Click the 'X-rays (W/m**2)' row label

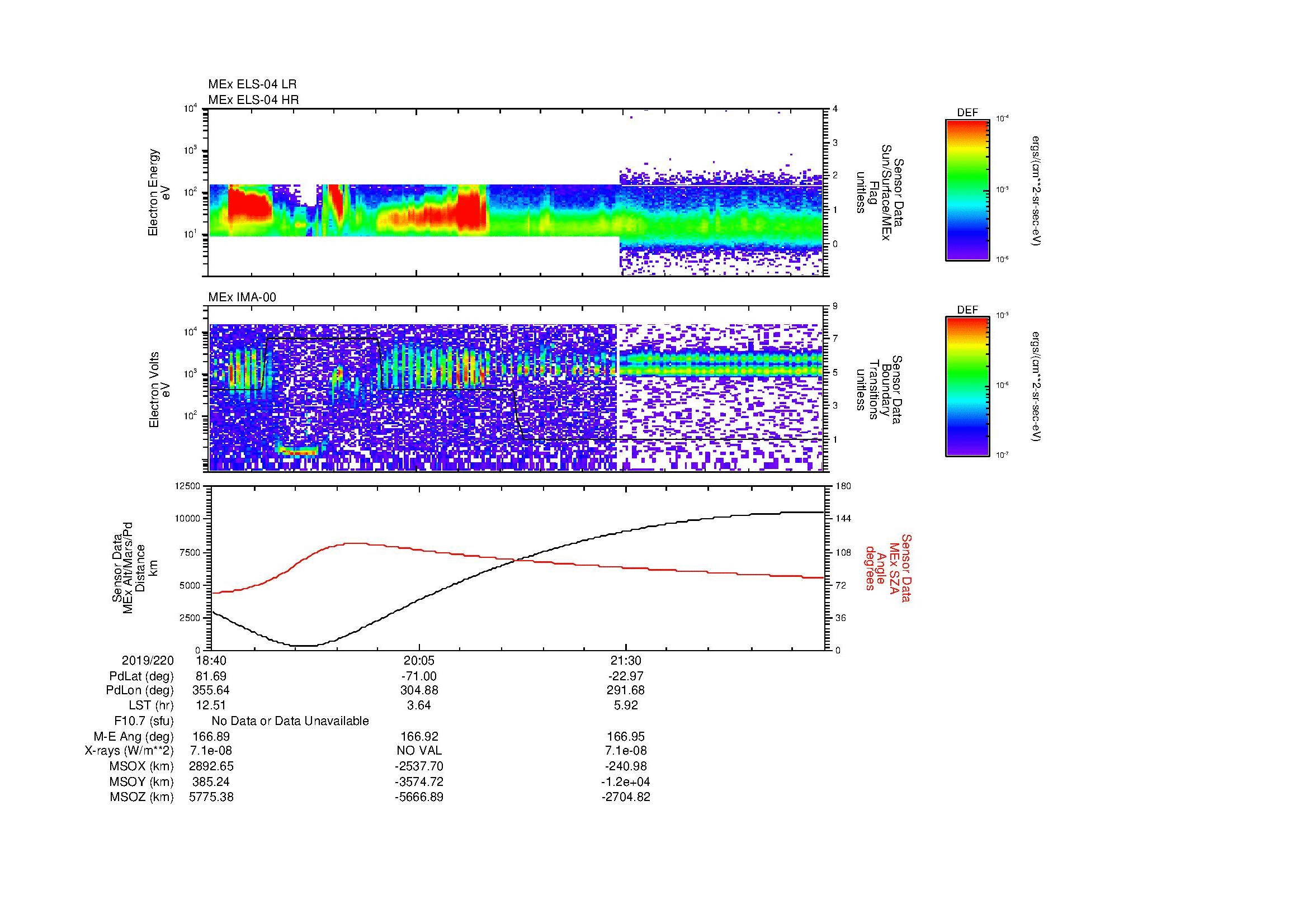[129, 751]
